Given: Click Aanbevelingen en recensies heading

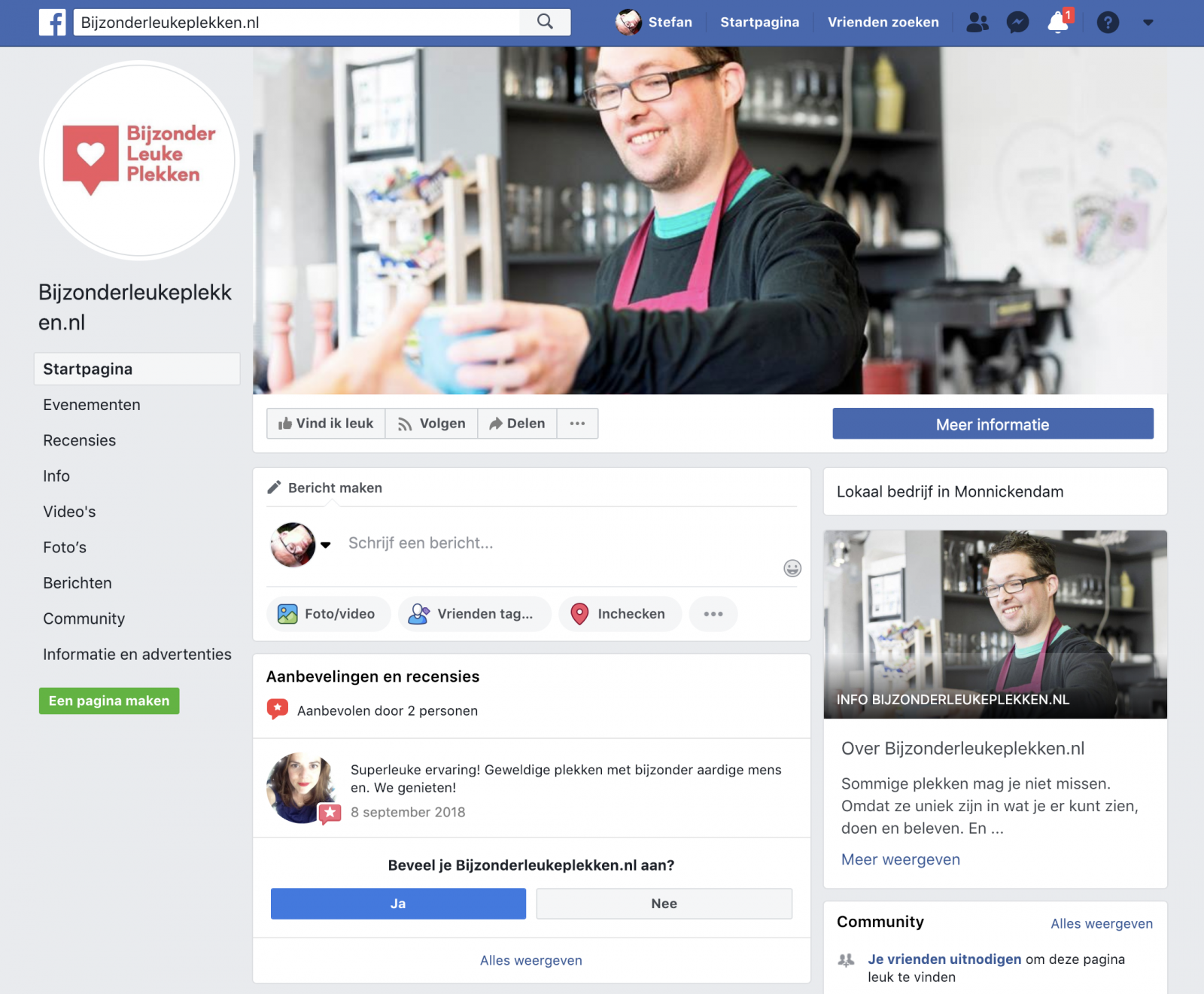Looking at the screenshot, I should click(x=373, y=676).
